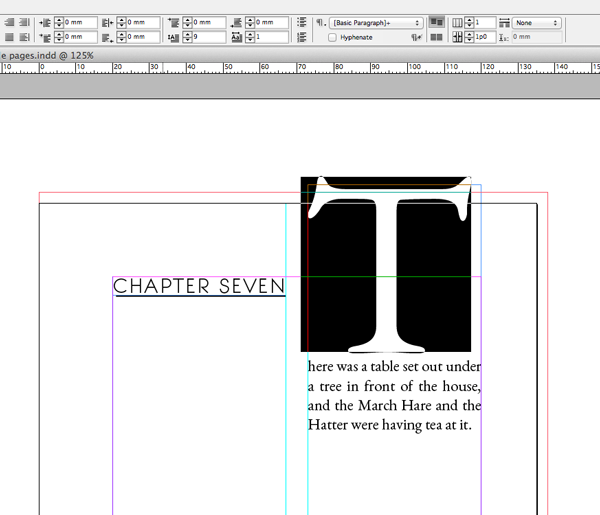Screen dimensions: 600x515
Task: Enable the Hyphenate checkbox
Action: [332, 37]
